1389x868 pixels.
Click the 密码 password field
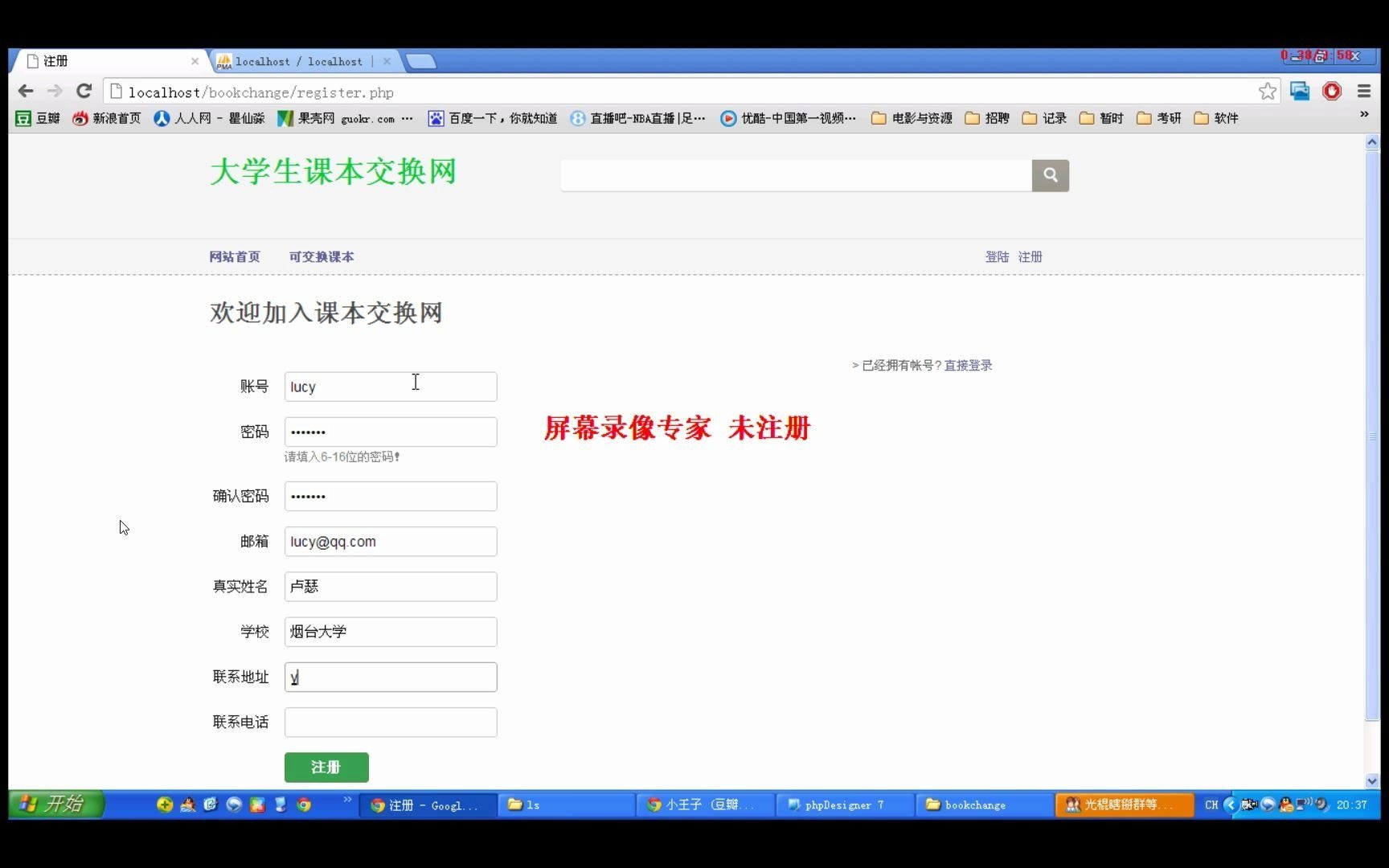391,432
